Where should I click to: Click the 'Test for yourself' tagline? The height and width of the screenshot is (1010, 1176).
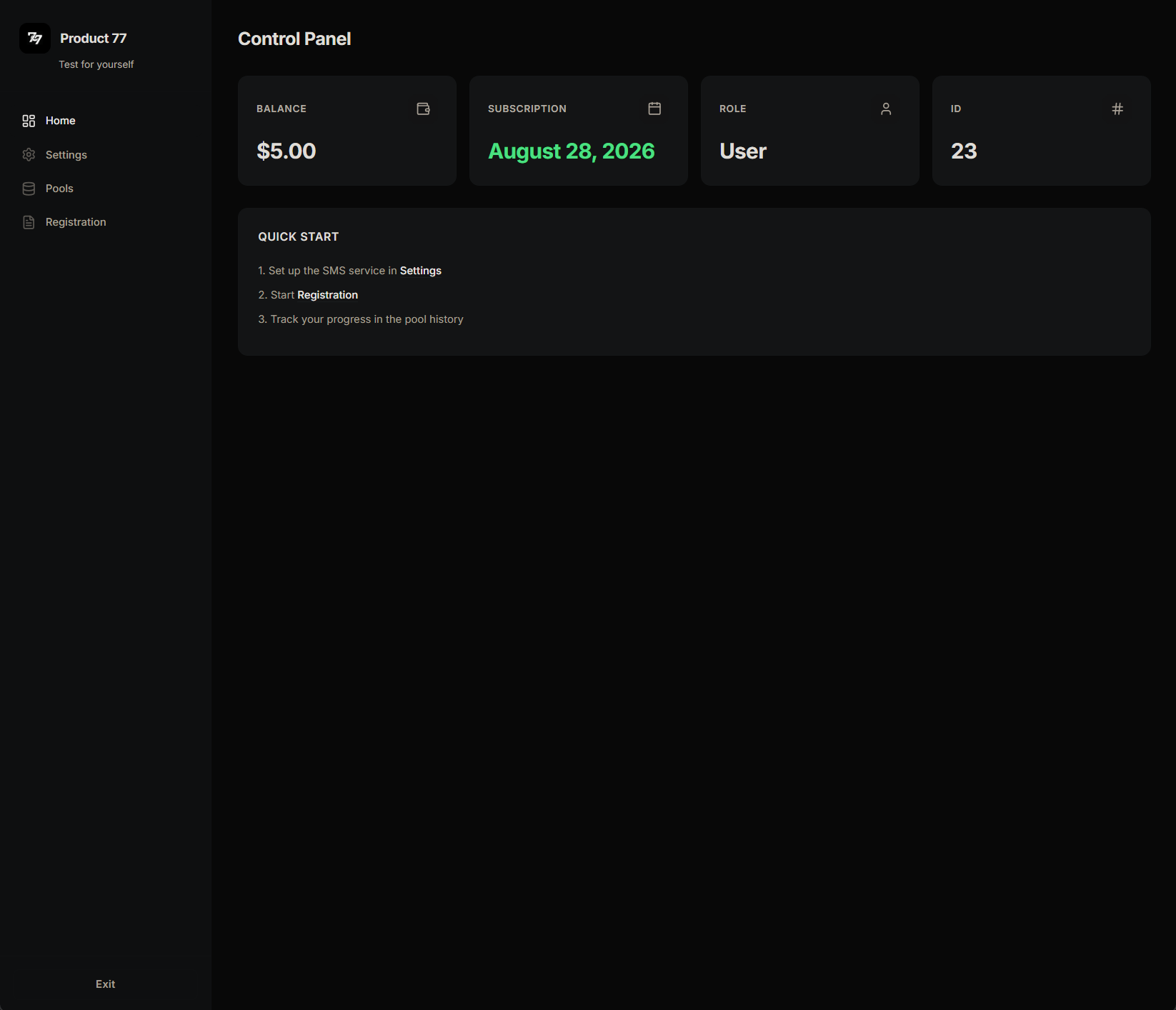96,64
